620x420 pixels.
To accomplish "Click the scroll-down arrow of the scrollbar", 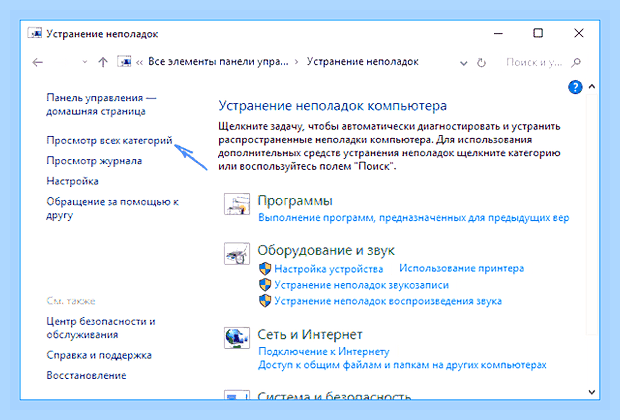I will point(592,392).
